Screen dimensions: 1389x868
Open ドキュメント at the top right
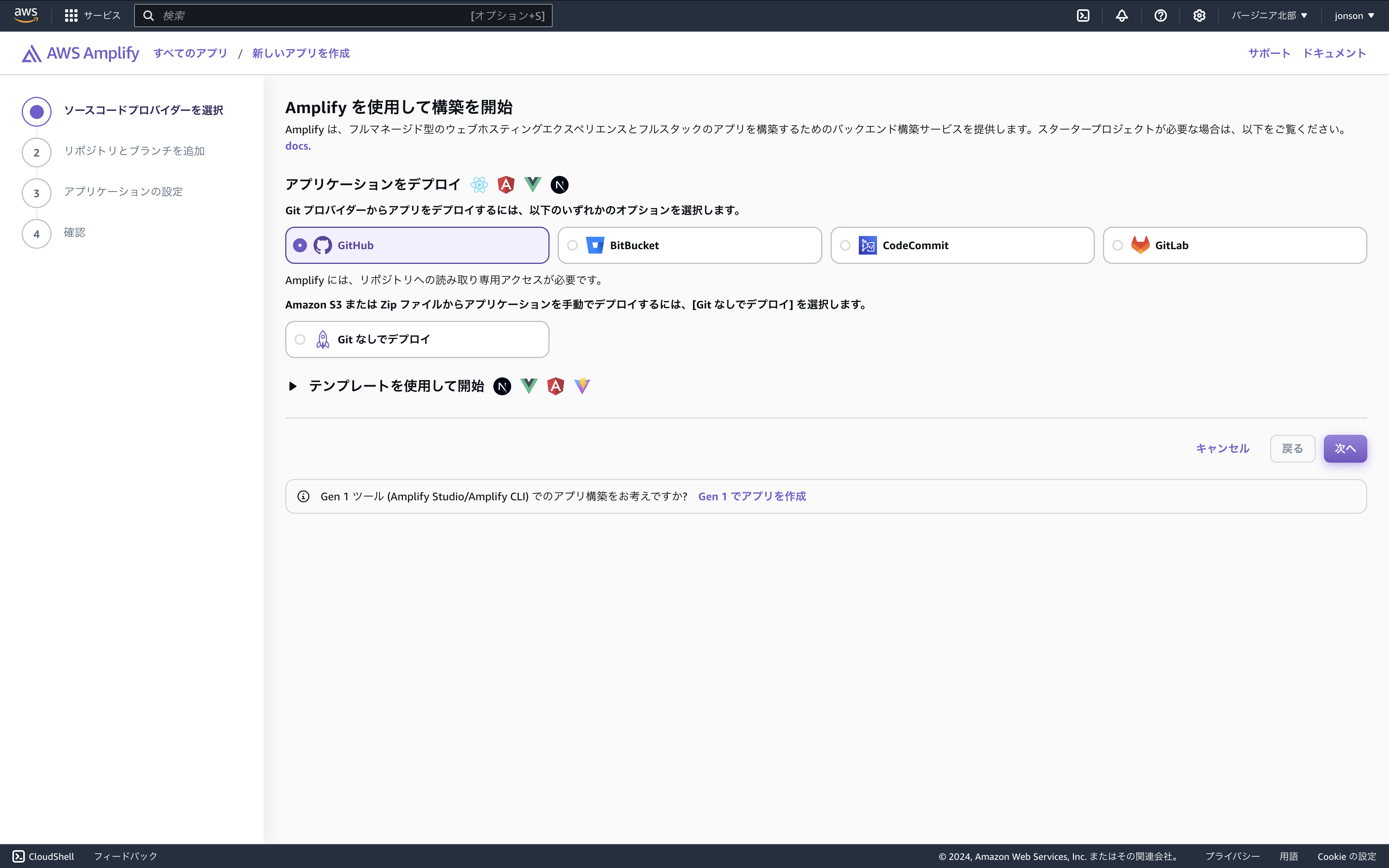coord(1336,53)
